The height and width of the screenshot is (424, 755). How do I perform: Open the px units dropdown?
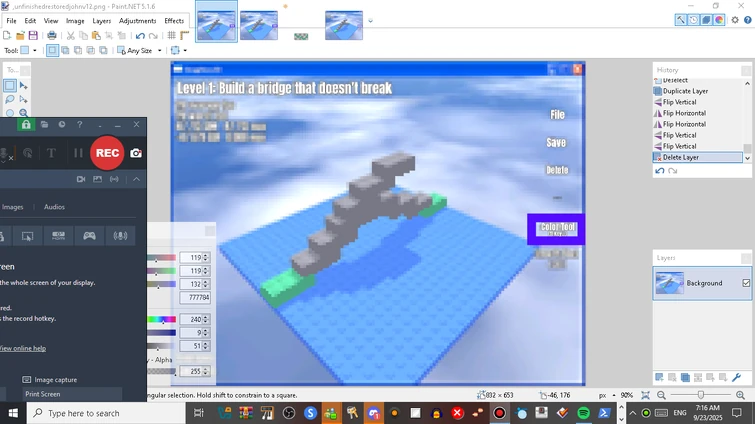tap(607, 395)
